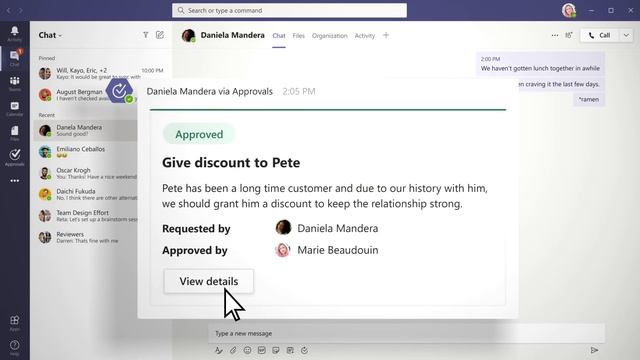Click the Approved status badge
640x360 pixels.
[x=199, y=134]
